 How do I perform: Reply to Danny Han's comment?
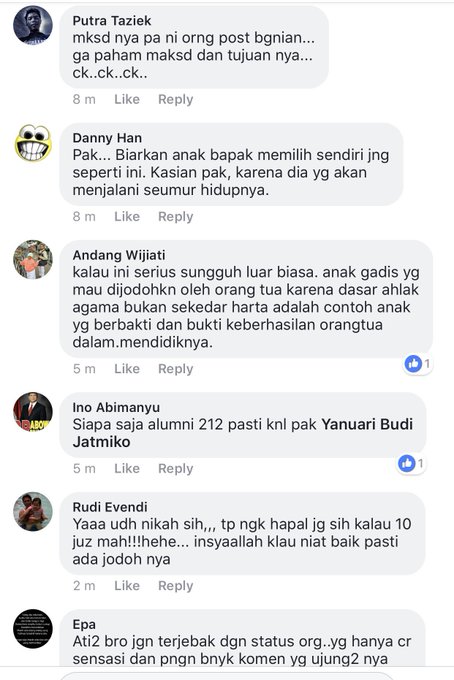tap(176, 216)
